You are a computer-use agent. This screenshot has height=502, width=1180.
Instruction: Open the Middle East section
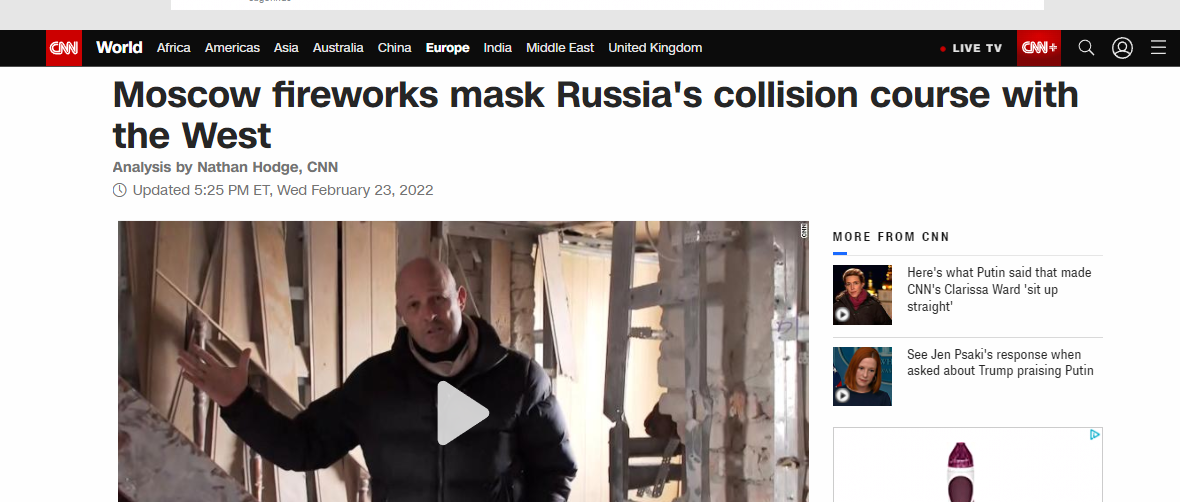point(560,48)
